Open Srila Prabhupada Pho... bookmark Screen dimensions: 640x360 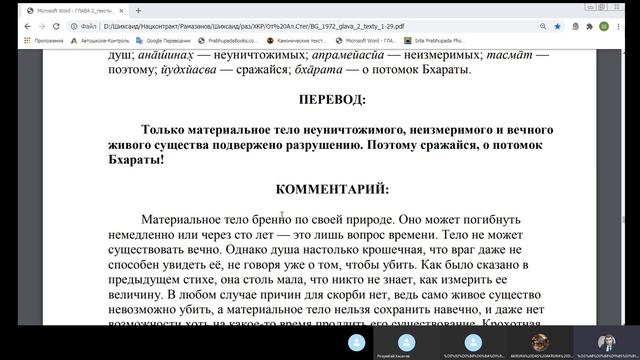click(435, 40)
